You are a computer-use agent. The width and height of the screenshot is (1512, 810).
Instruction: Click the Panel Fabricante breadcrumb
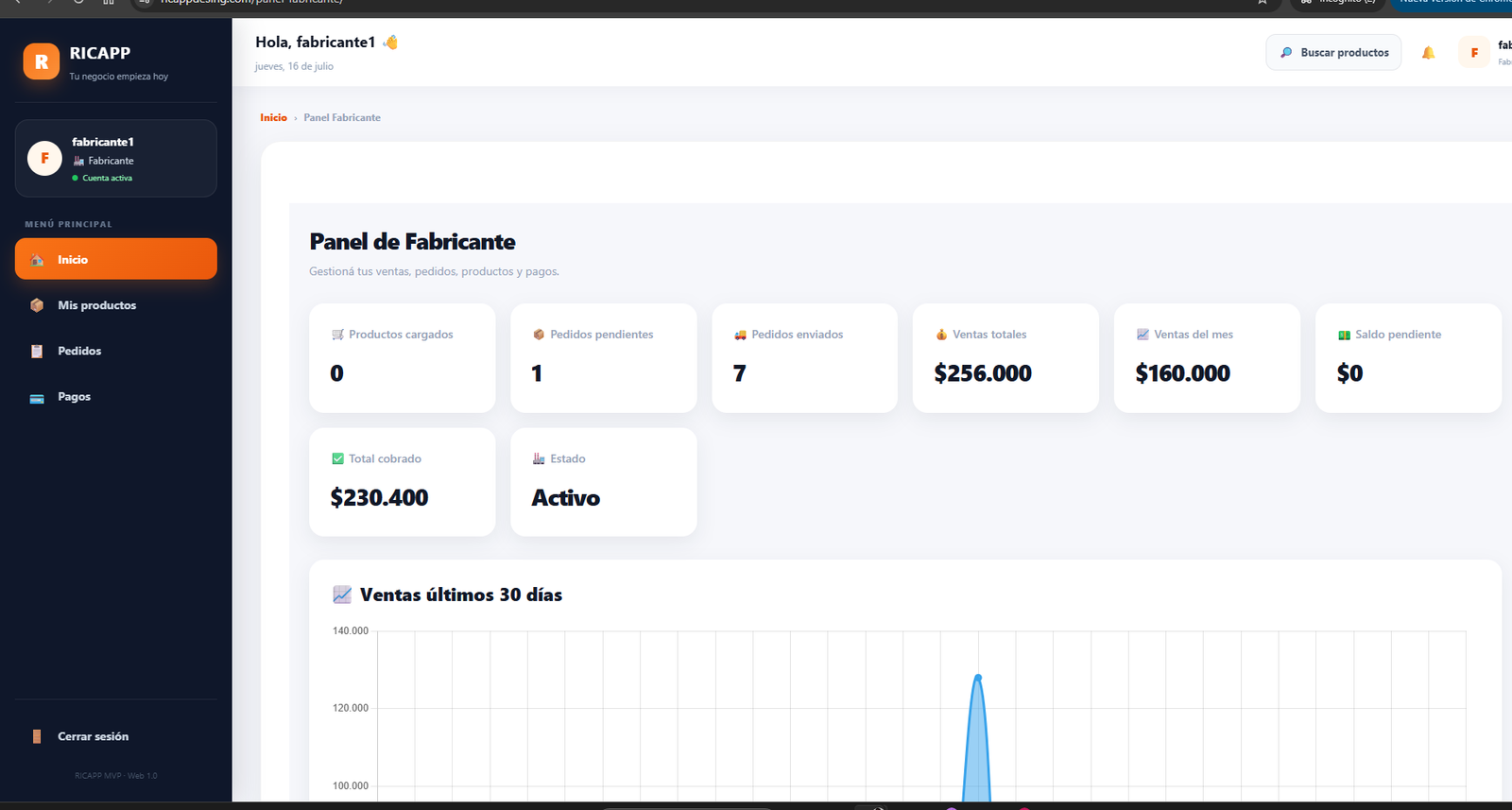[342, 117]
